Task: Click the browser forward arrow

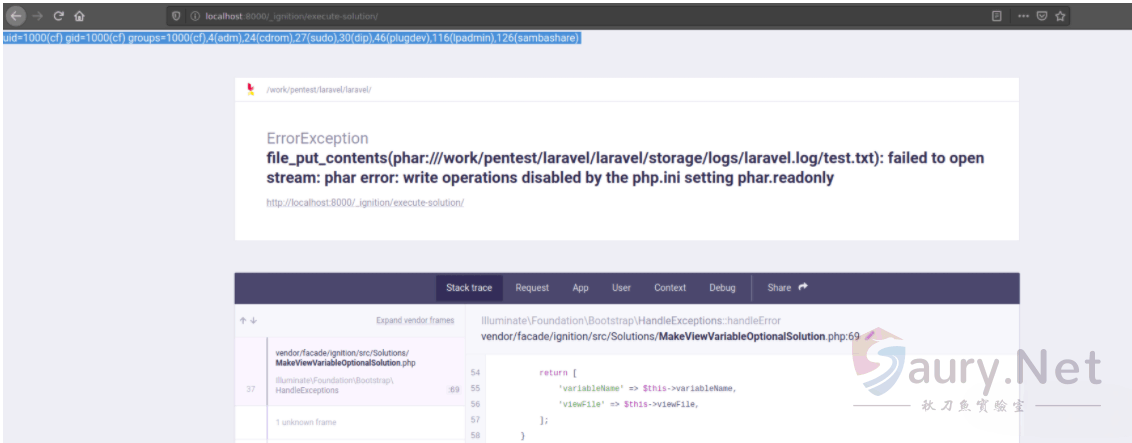Action: [39, 16]
